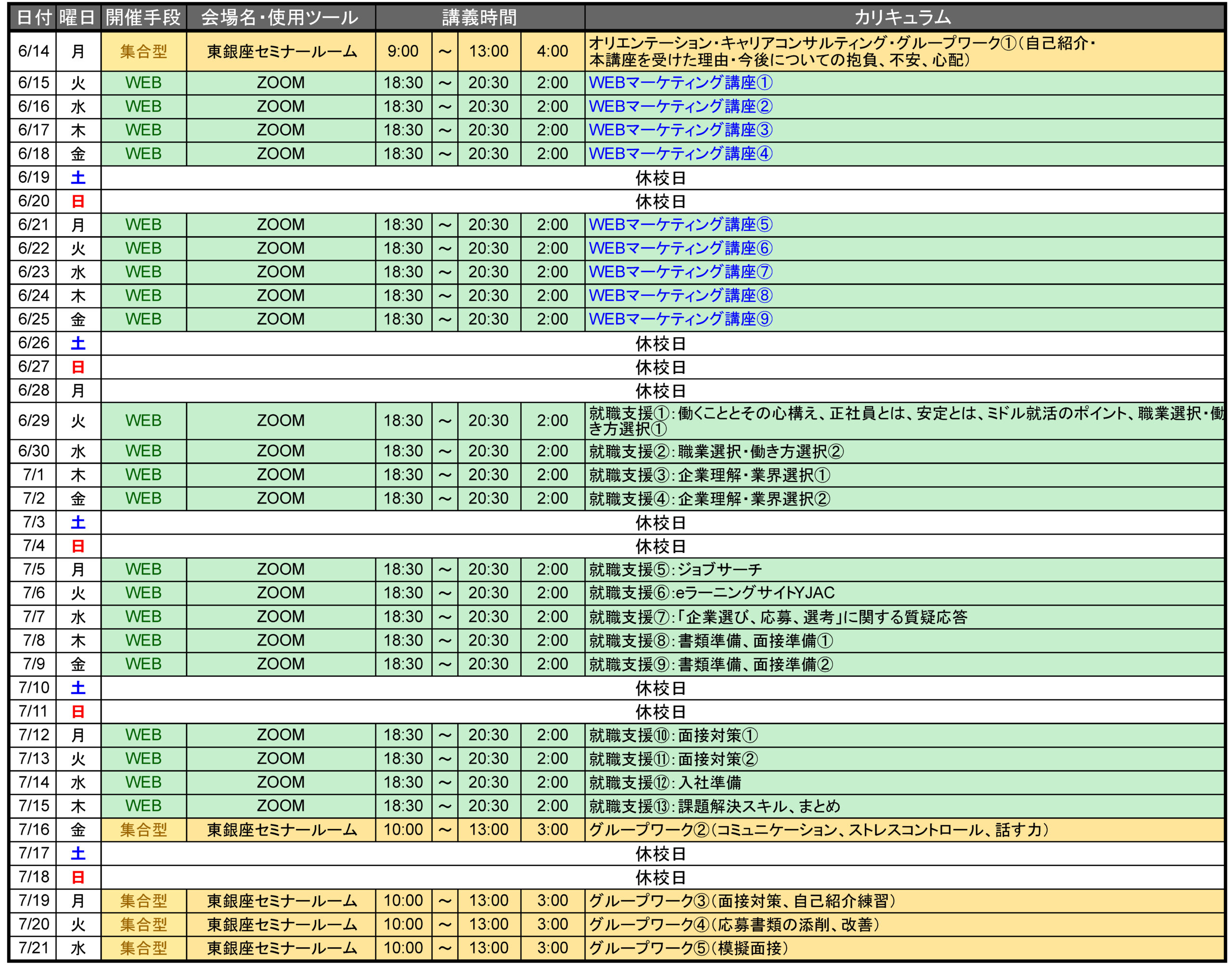Screen dimensions: 1232x965
Task: Open WEBマーケティング講座⑤ link
Action: tap(680, 225)
